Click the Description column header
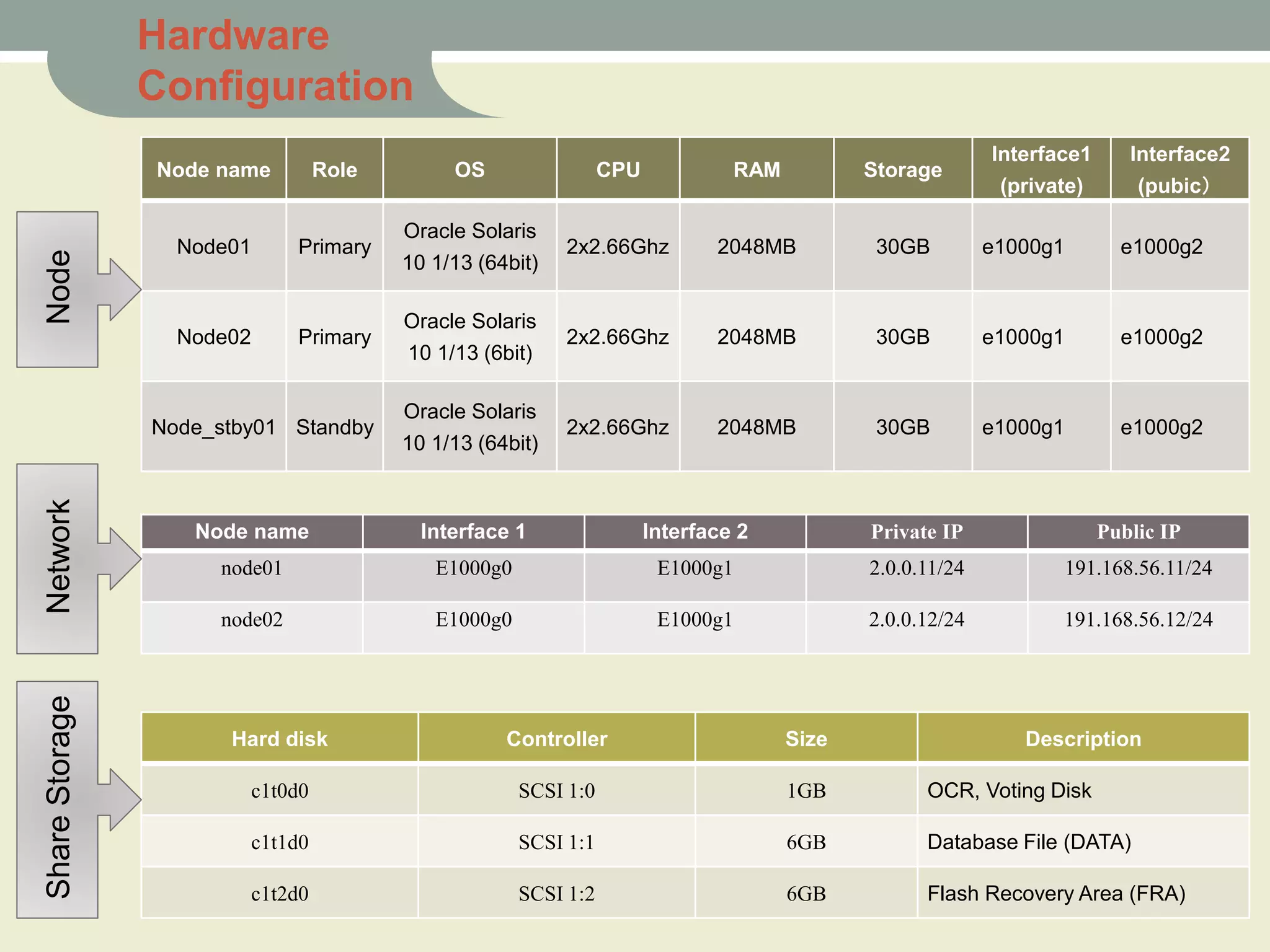Image resolution: width=1270 pixels, height=952 pixels. pos(1083,738)
